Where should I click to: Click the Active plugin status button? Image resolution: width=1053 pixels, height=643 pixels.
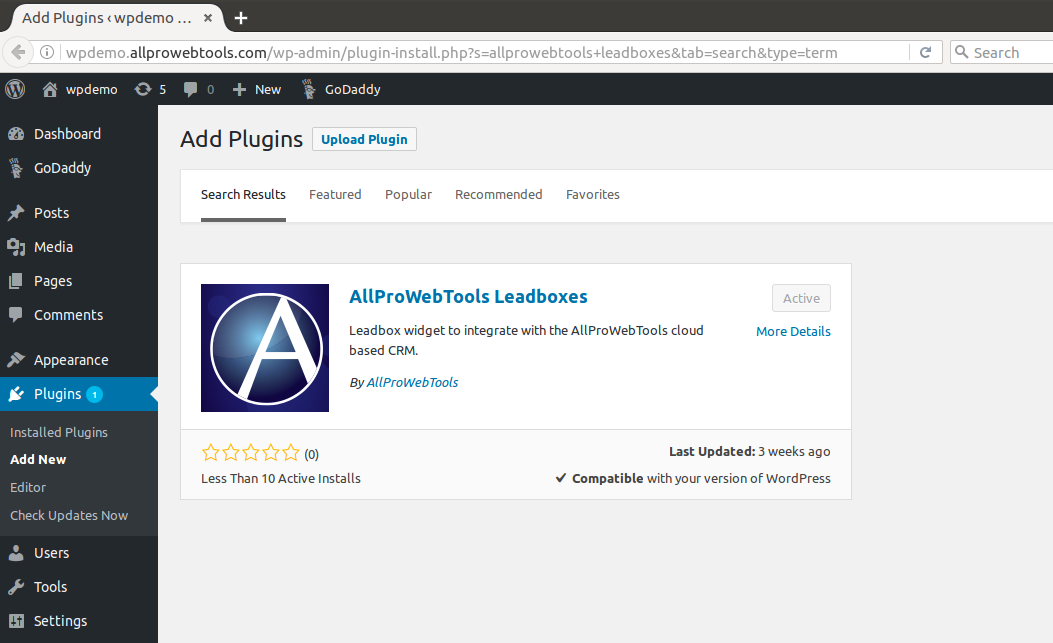pyautogui.click(x=801, y=298)
